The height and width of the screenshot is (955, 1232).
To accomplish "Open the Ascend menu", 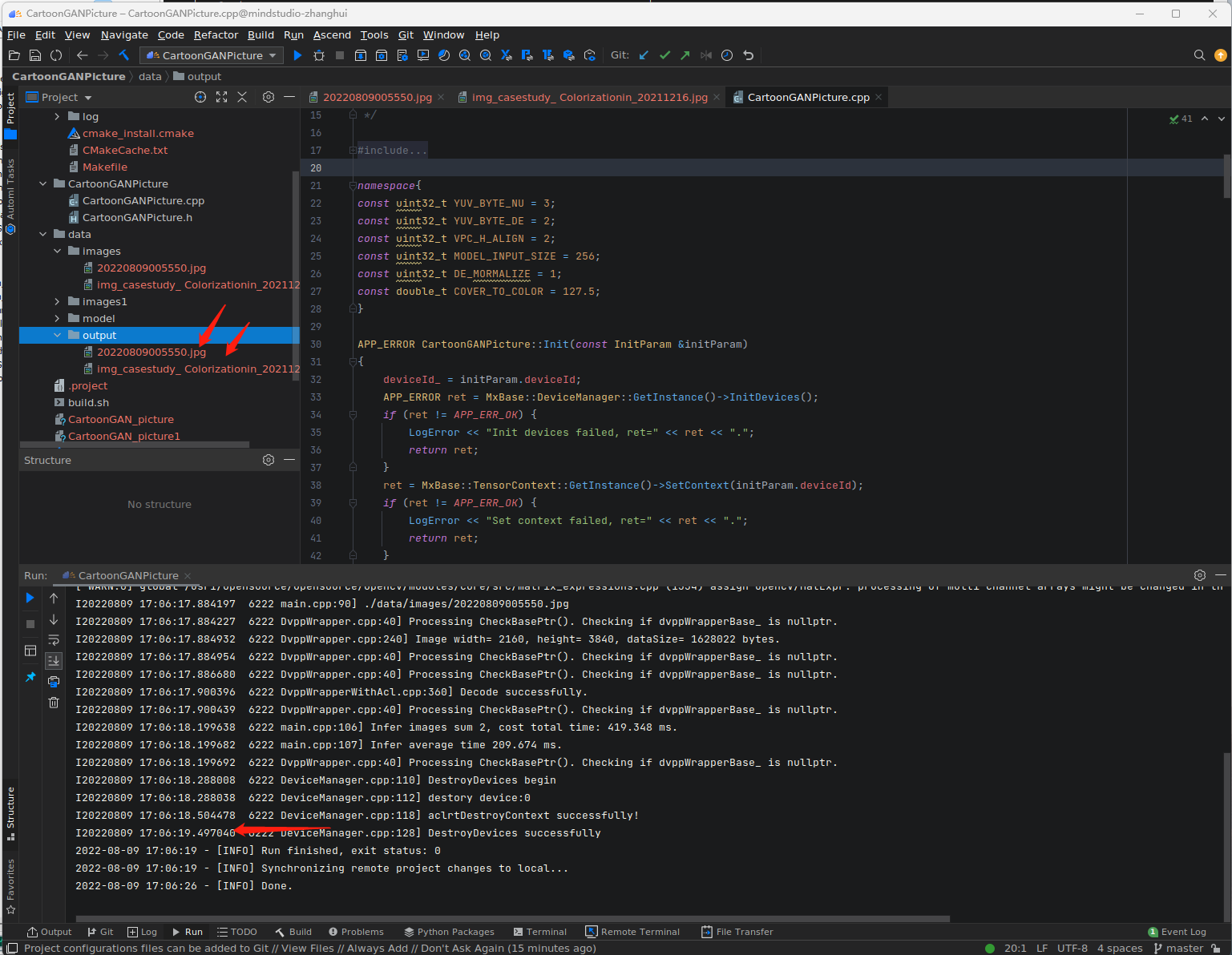I will click(332, 35).
